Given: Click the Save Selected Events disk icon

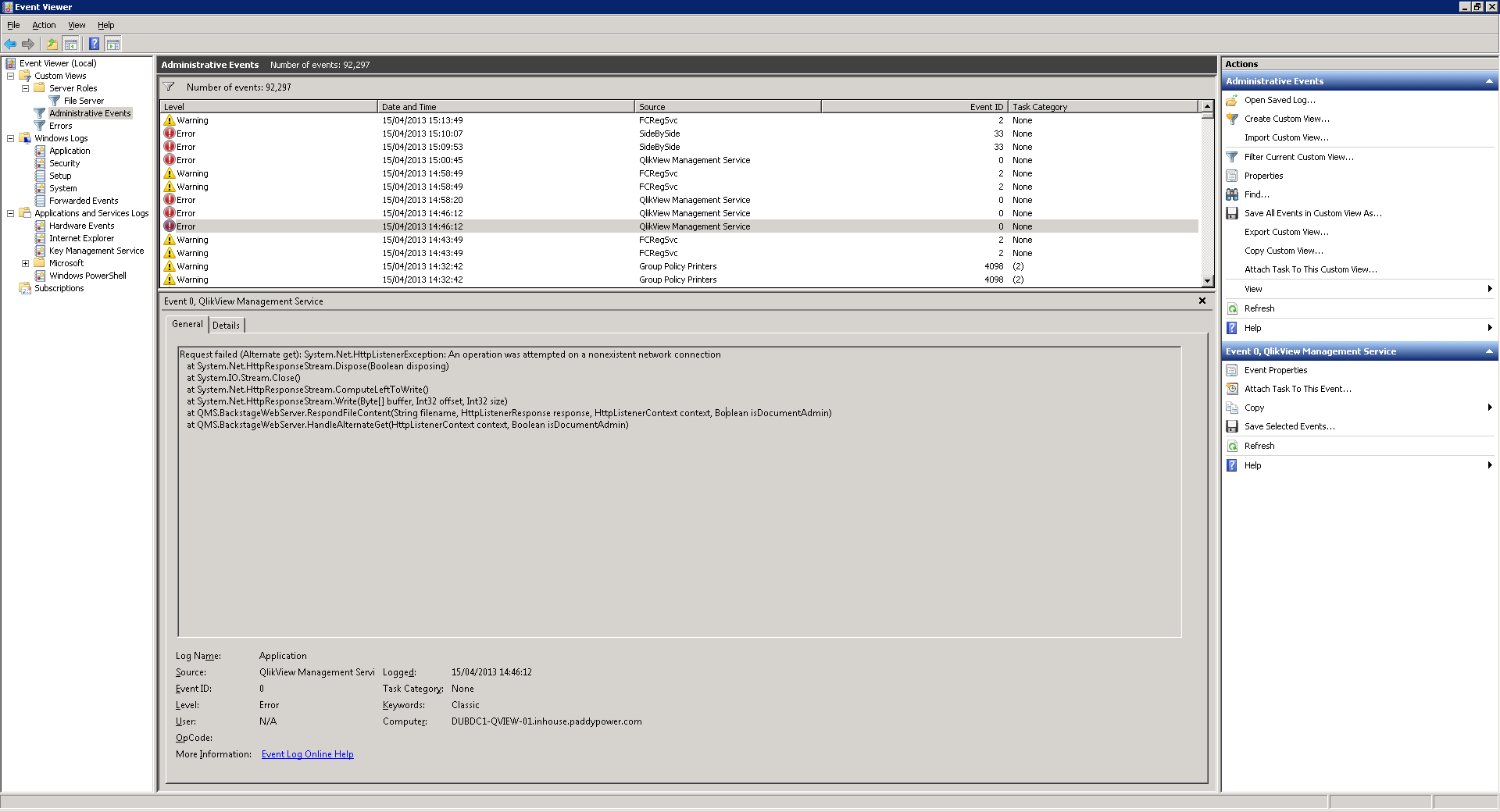Looking at the screenshot, I should [1232, 426].
